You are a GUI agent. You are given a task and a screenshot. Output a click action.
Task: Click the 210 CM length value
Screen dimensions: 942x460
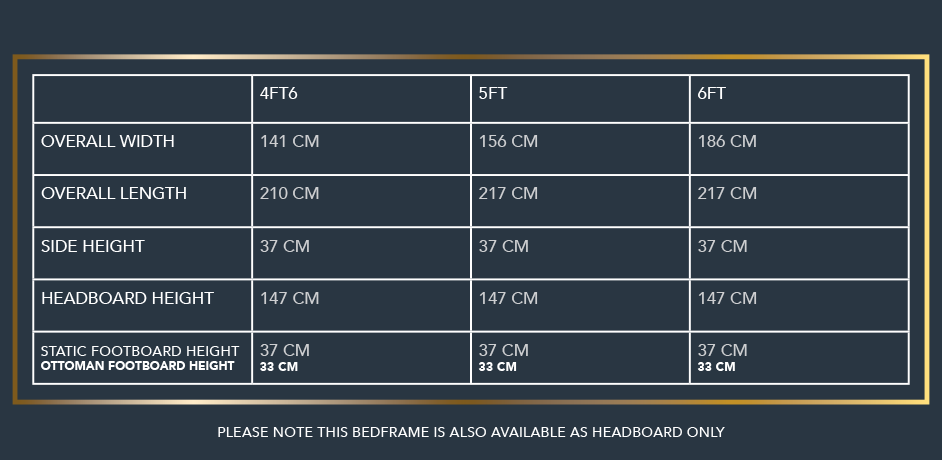[290, 193]
